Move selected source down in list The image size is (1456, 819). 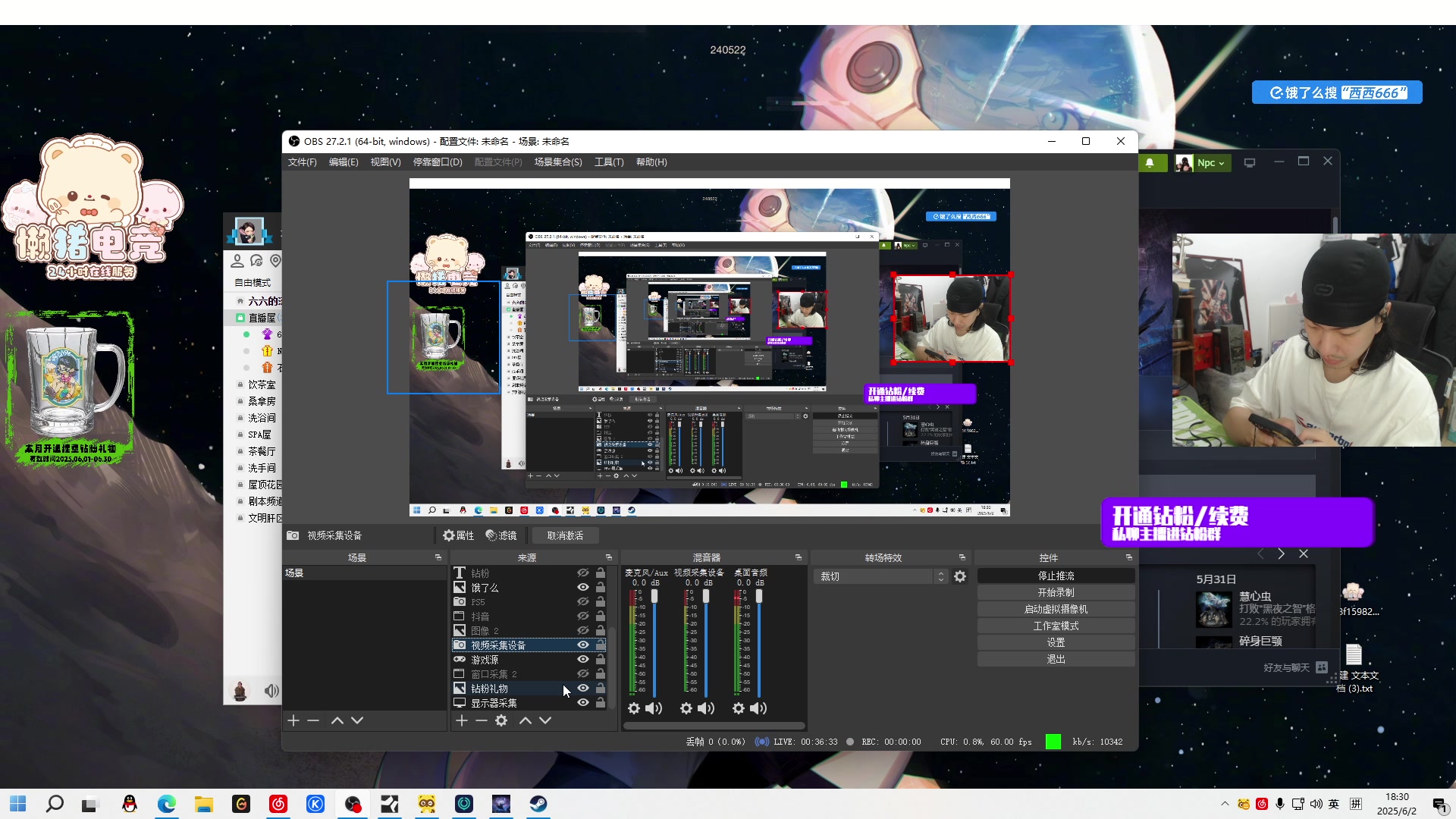pos(544,720)
